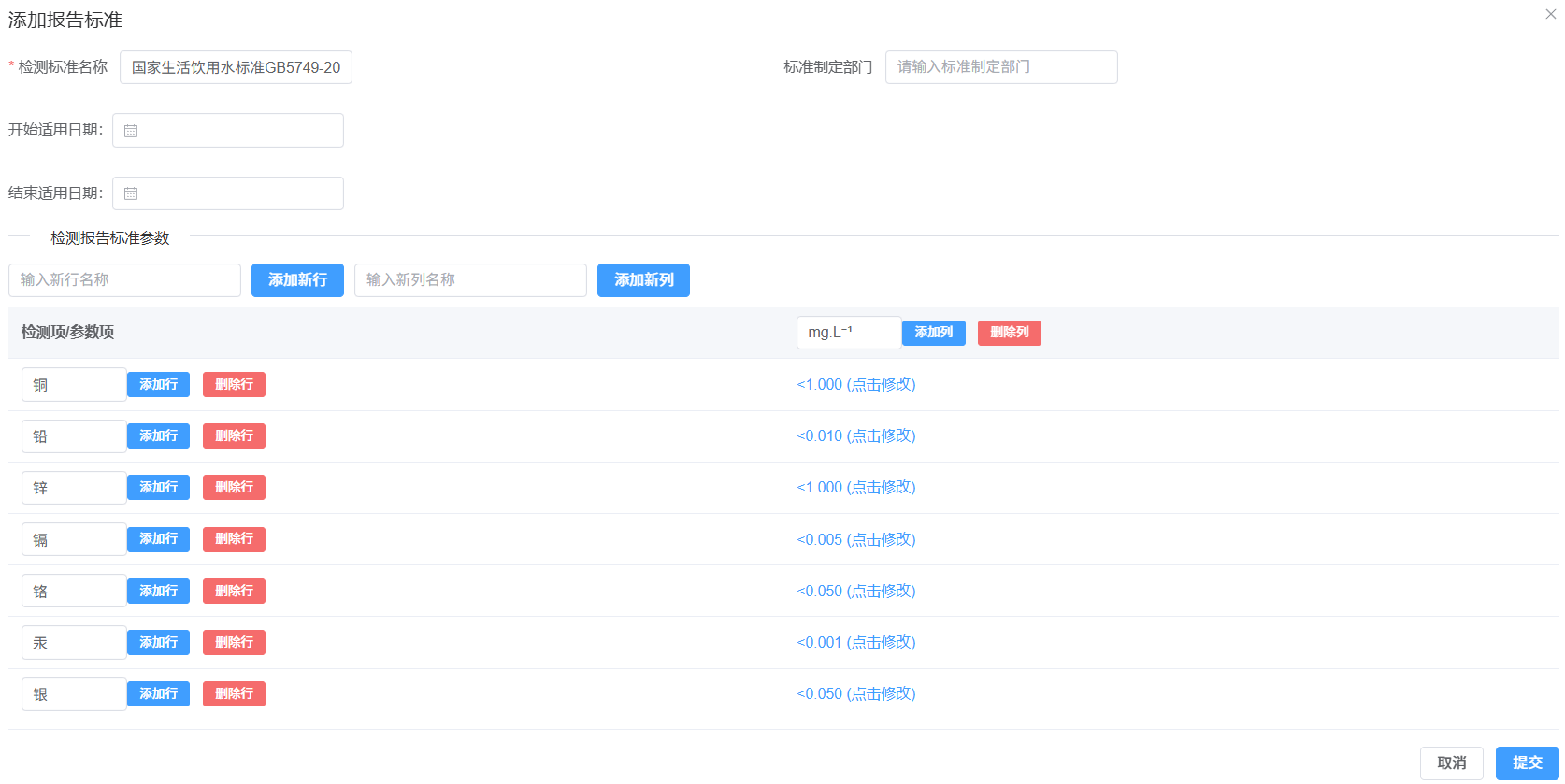This screenshot has height=784, width=1565.
Task: Delete the 铜 row
Action: click(234, 385)
